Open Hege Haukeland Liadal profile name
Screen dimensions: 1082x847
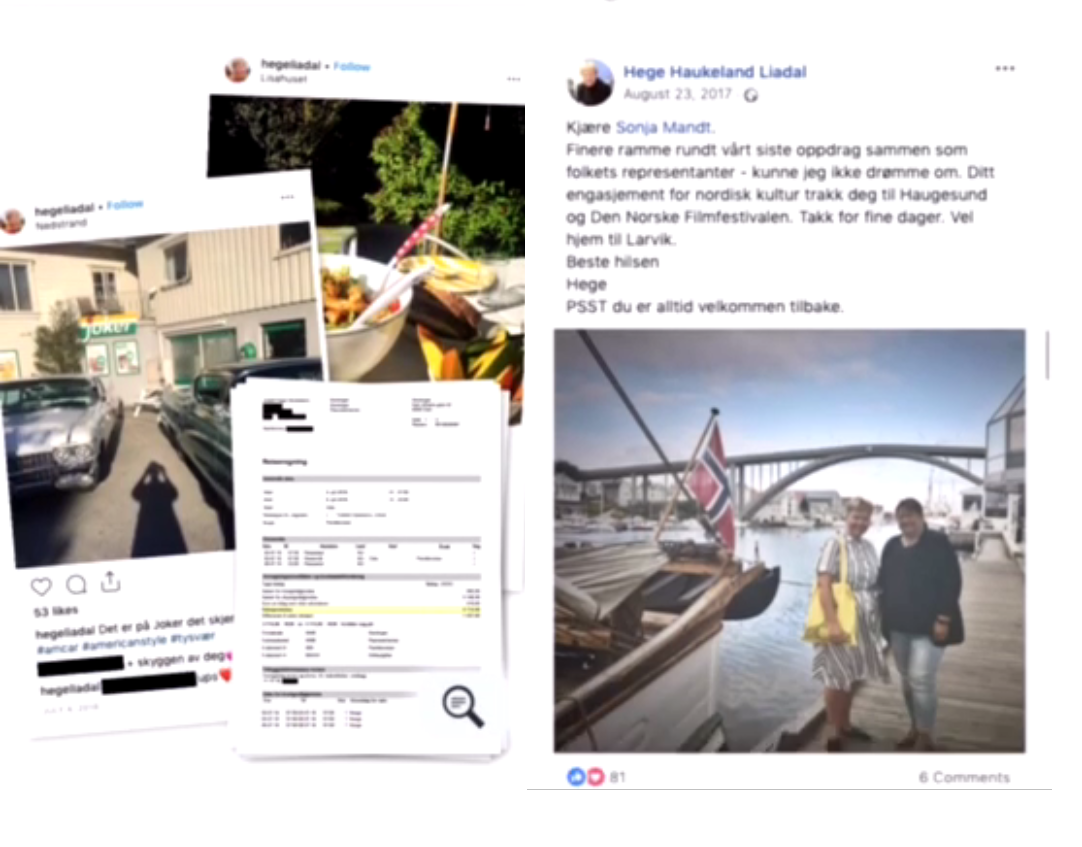[715, 72]
